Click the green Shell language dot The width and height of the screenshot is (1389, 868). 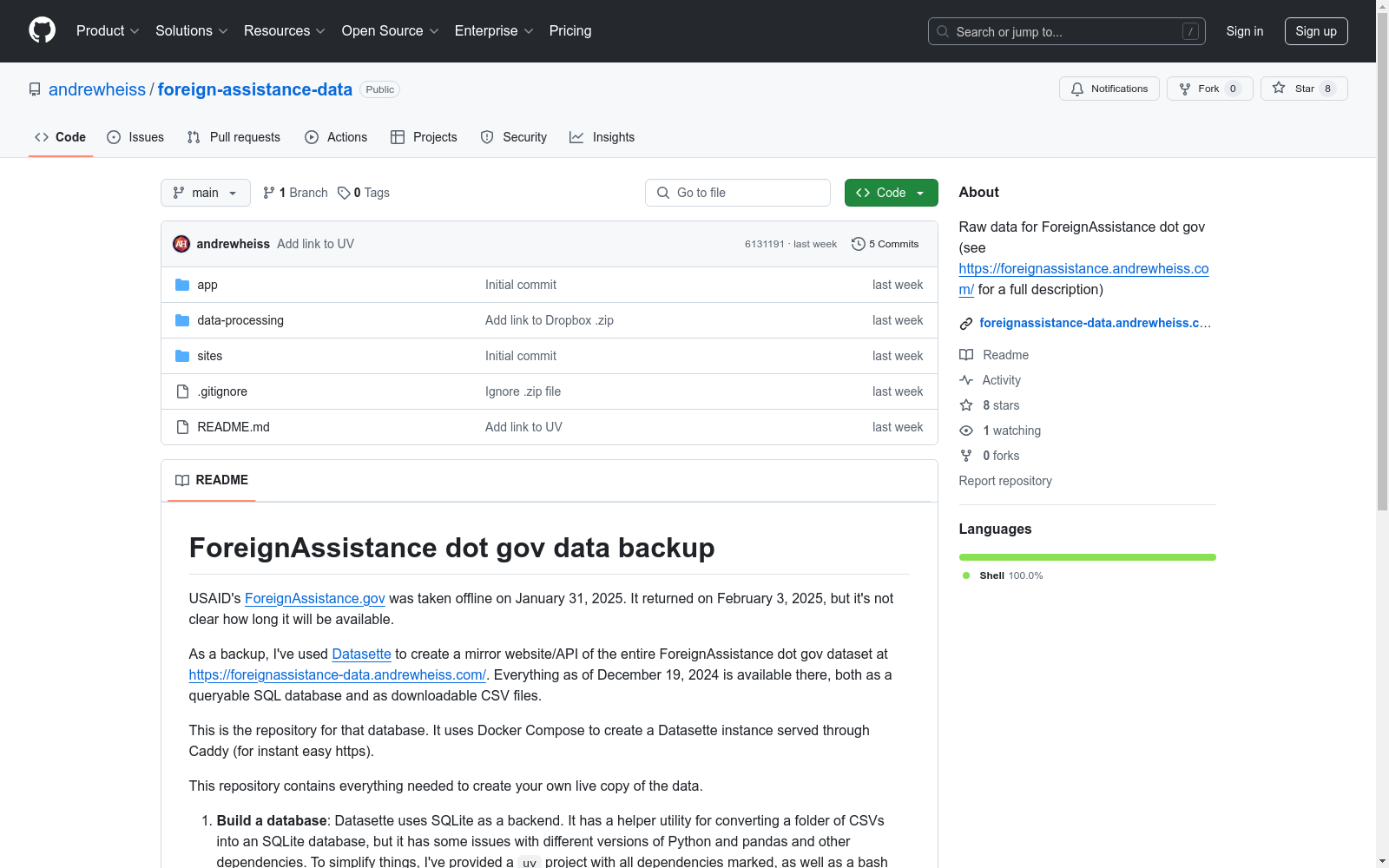point(966,575)
